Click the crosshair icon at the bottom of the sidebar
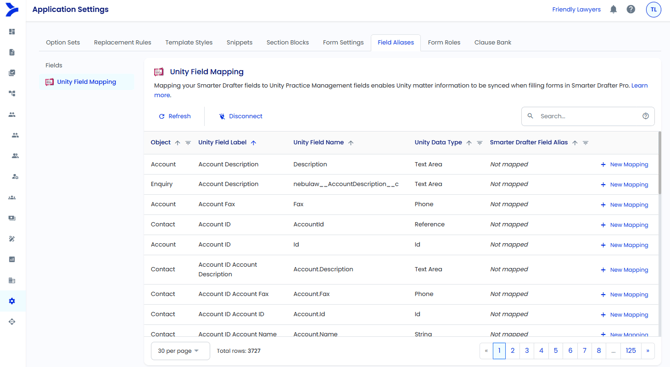Image resolution: width=670 pixels, height=367 pixels. 12,322
